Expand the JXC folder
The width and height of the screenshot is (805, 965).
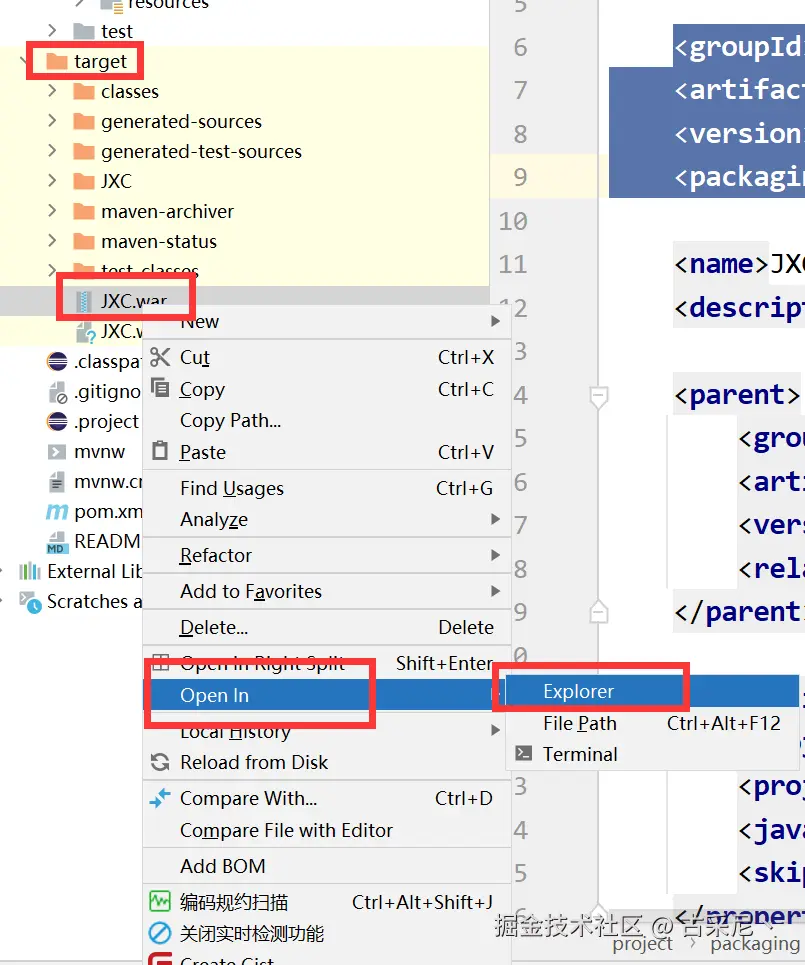(x=52, y=180)
